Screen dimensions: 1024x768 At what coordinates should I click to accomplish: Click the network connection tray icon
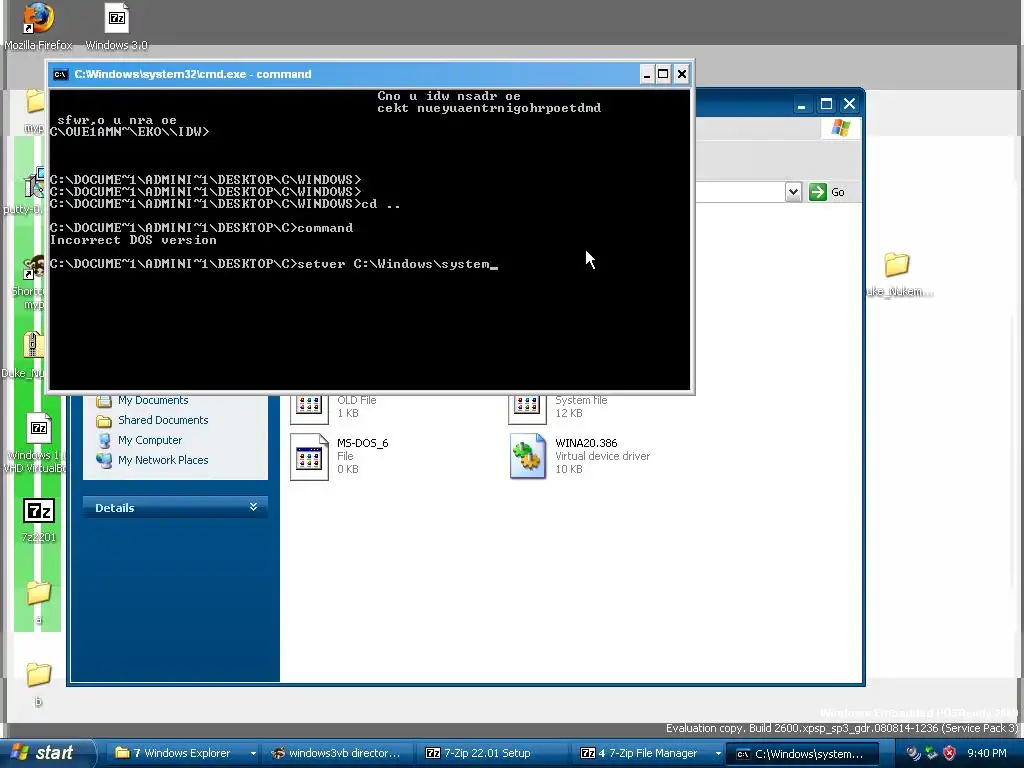[x=931, y=754]
